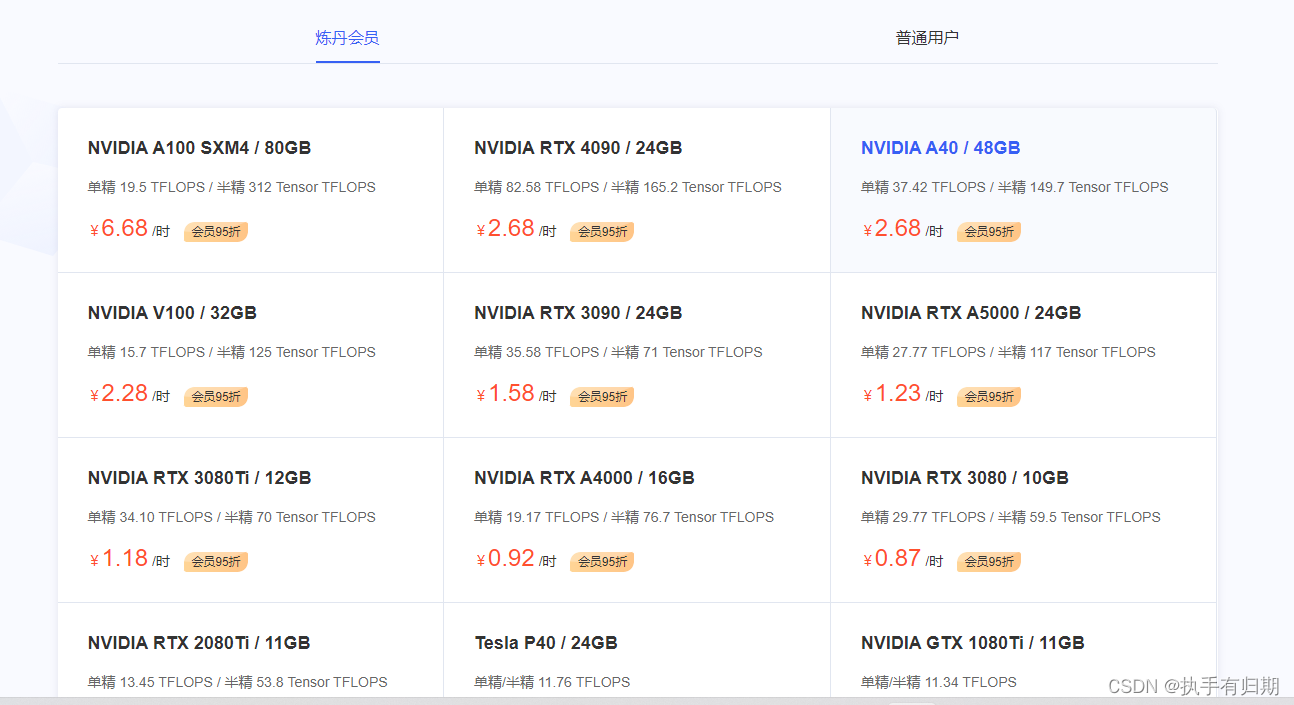1294x705 pixels.
Task: Click the ¥6.68 price of the A100
Action: (x=119, y=229)
